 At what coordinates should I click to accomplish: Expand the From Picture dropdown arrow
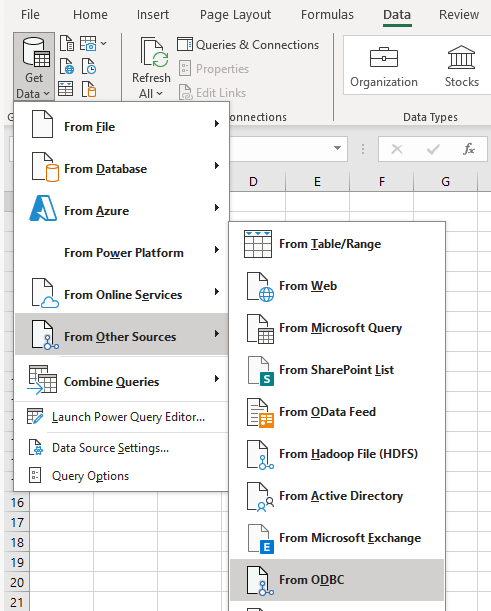(103, 43)
